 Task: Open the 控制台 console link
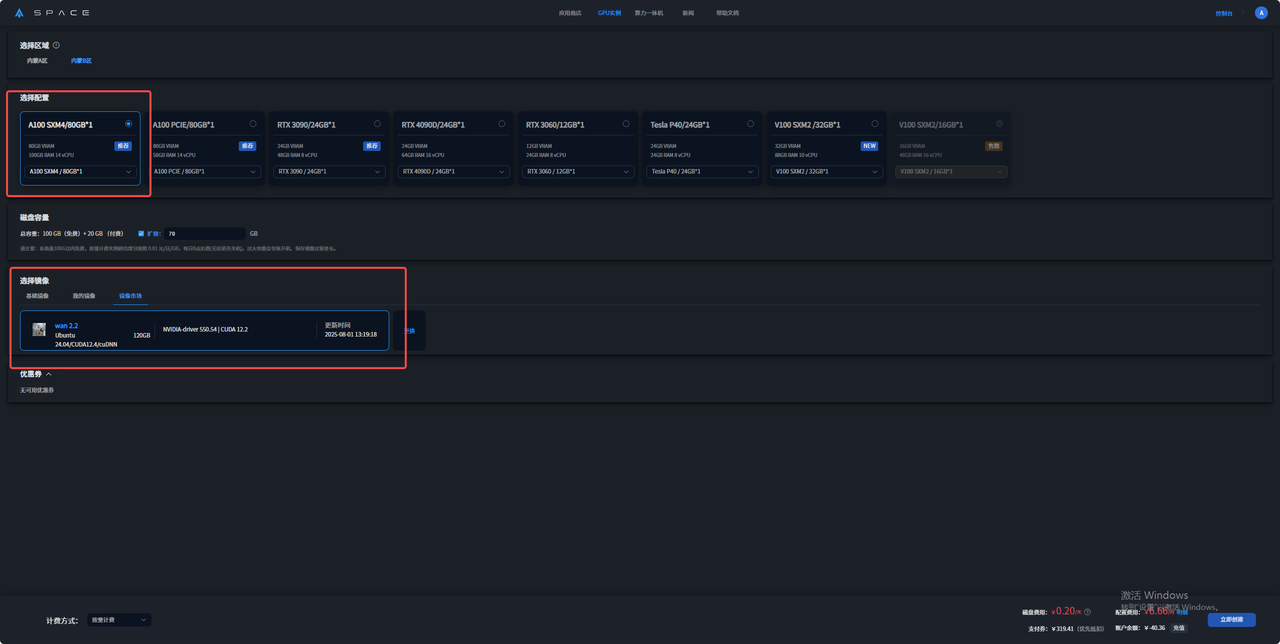point(1224,13)
